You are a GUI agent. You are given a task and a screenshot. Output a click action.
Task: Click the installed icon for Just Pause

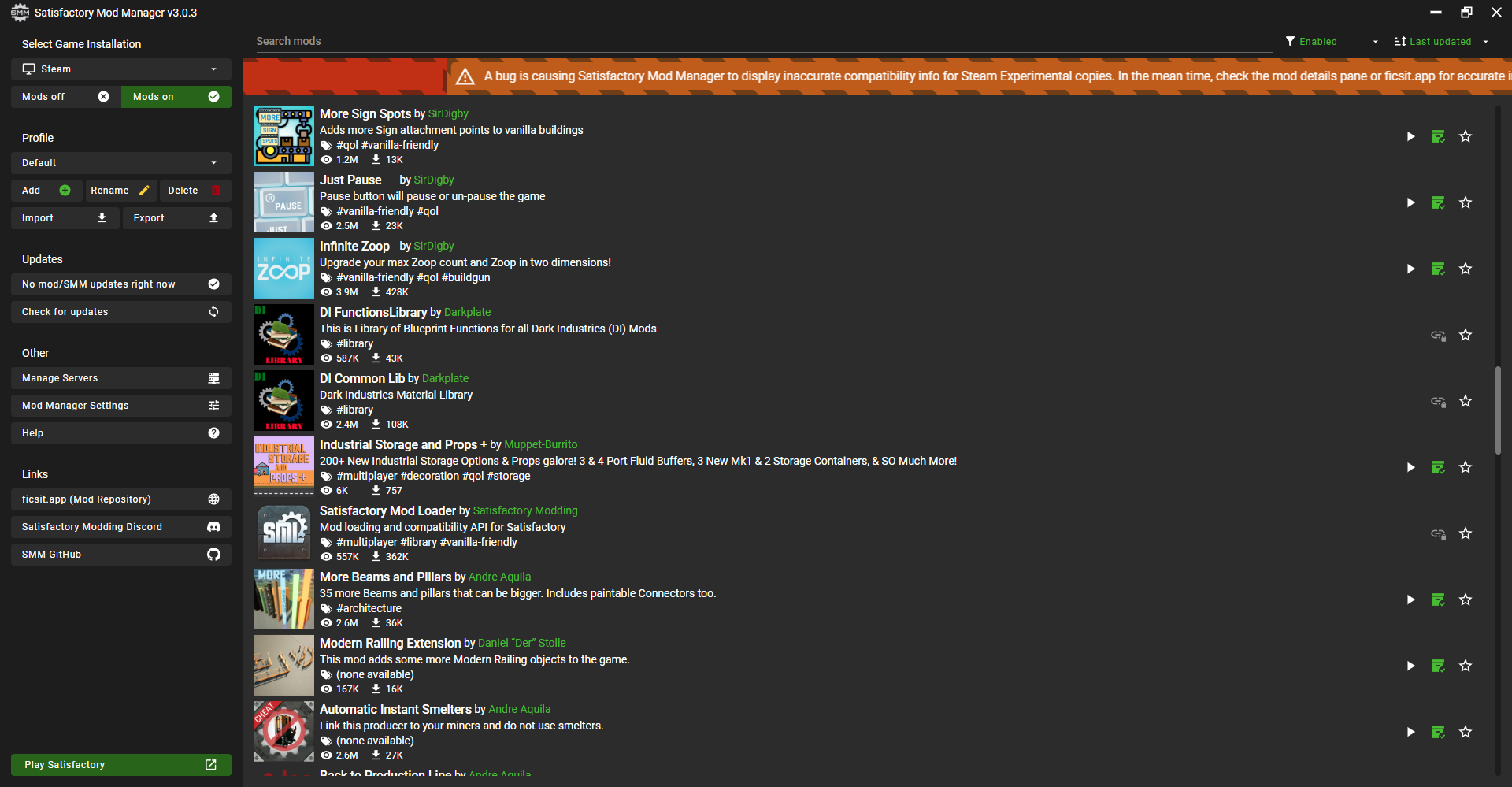click(x=1438, y=202)
